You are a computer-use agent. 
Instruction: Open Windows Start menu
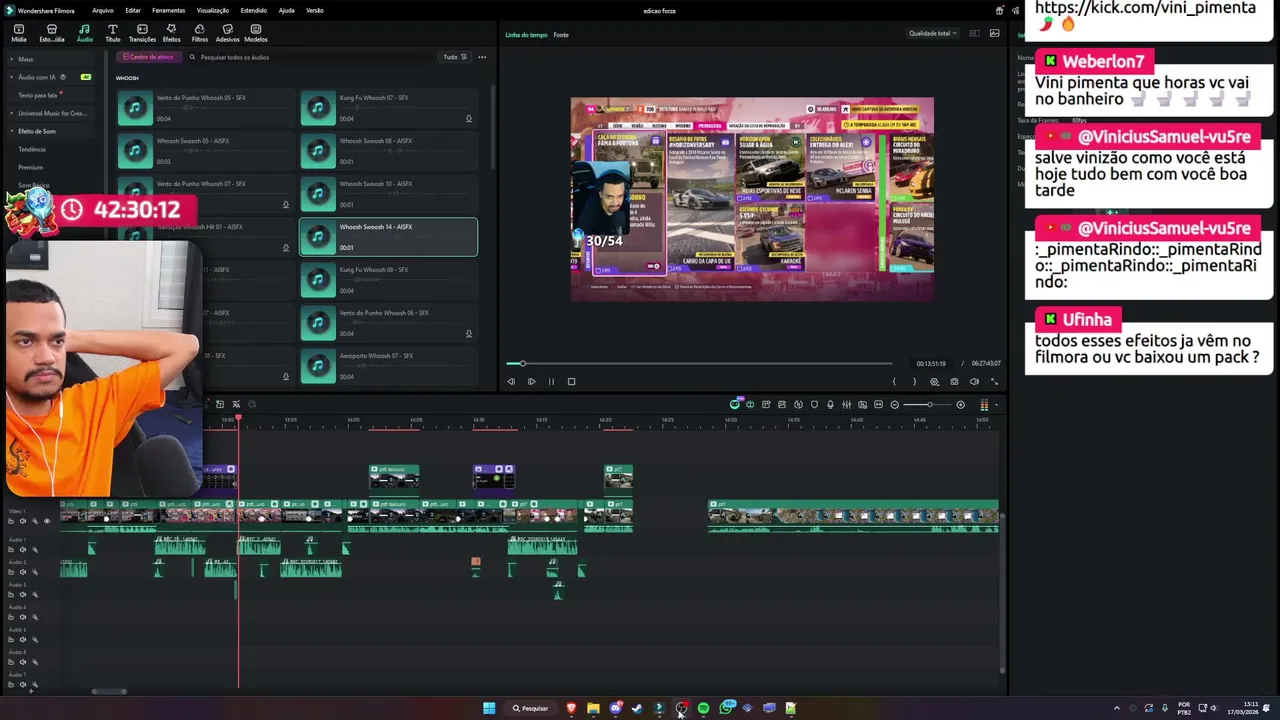(x=489, y=708)
